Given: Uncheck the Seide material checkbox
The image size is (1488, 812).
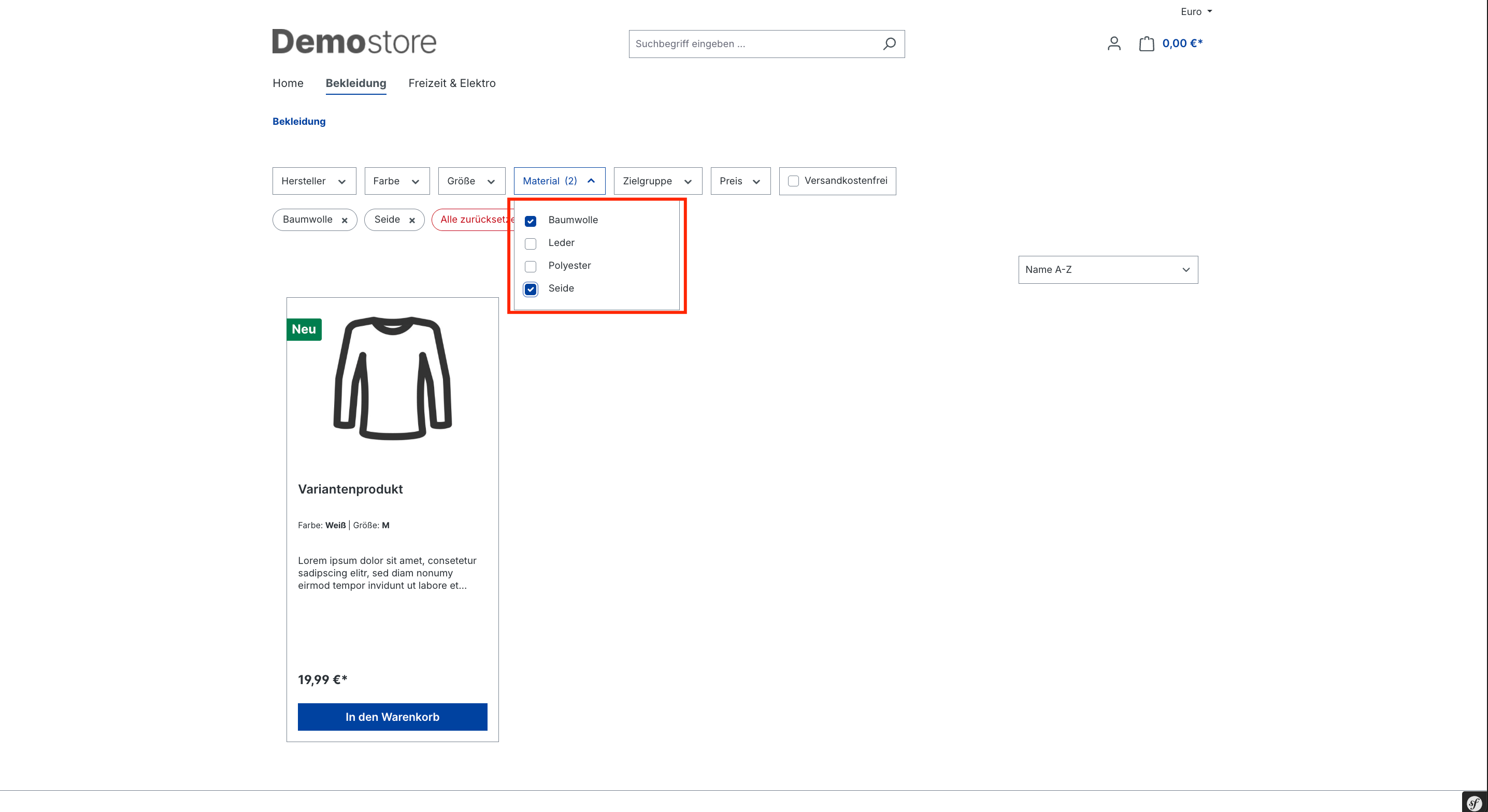Looking at the screenshot, I should pos(530,289).
